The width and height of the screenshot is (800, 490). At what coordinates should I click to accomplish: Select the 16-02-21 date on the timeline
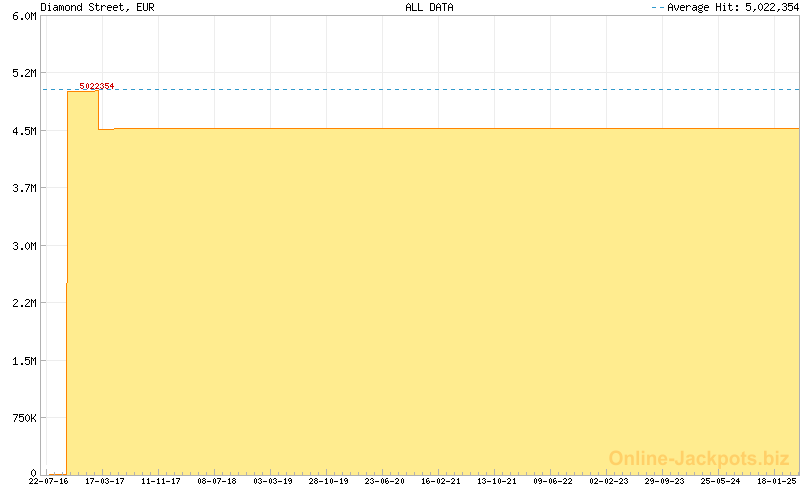(x=440, y=481)
